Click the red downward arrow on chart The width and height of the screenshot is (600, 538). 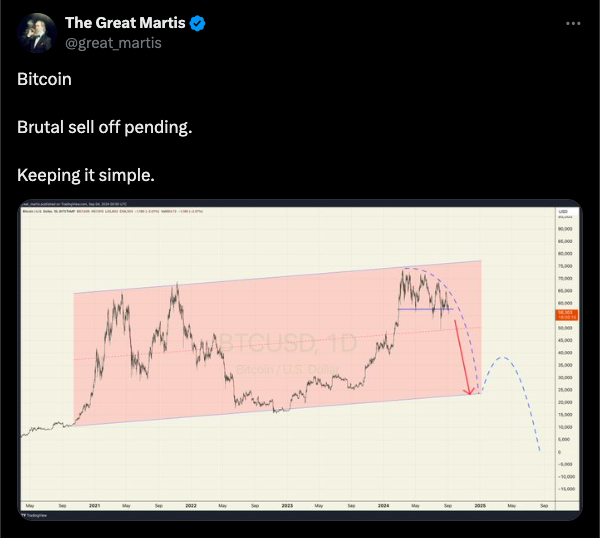462,357
